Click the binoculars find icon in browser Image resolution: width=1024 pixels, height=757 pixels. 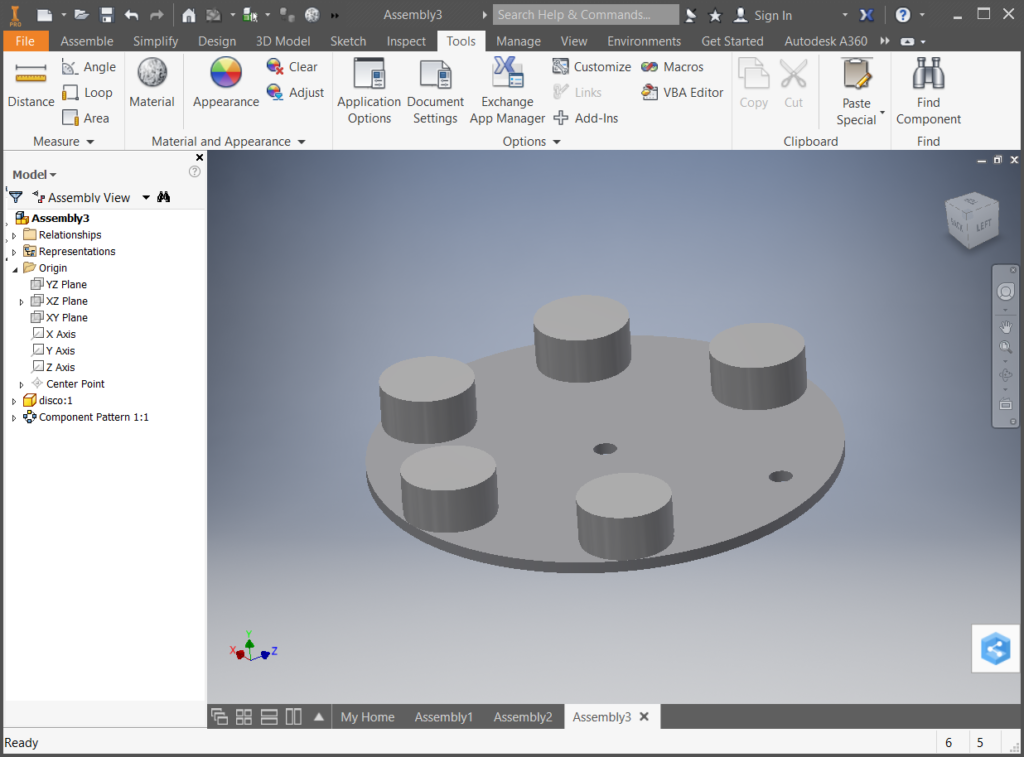163,197
